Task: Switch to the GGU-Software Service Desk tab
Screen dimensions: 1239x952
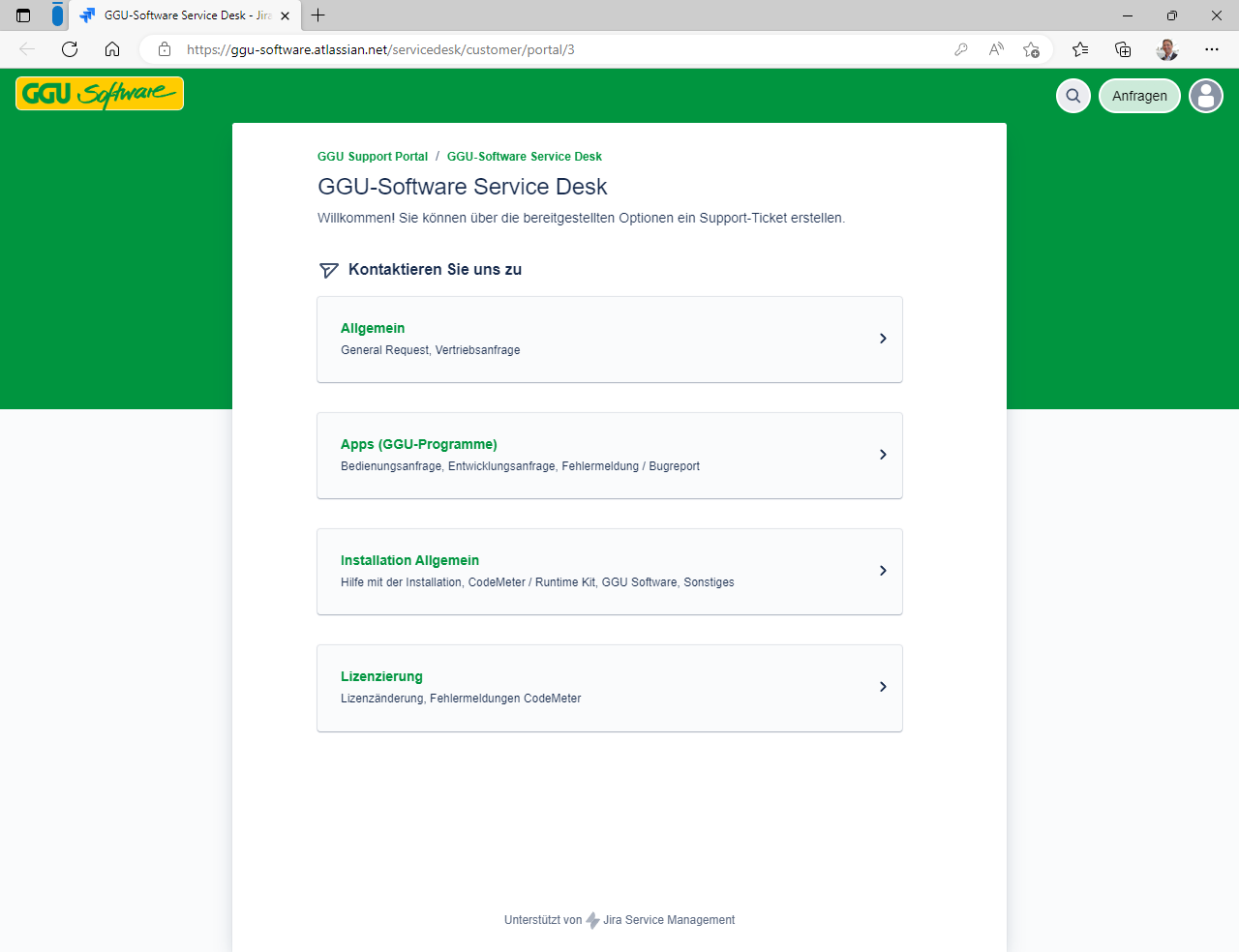Action: [185, 15]
